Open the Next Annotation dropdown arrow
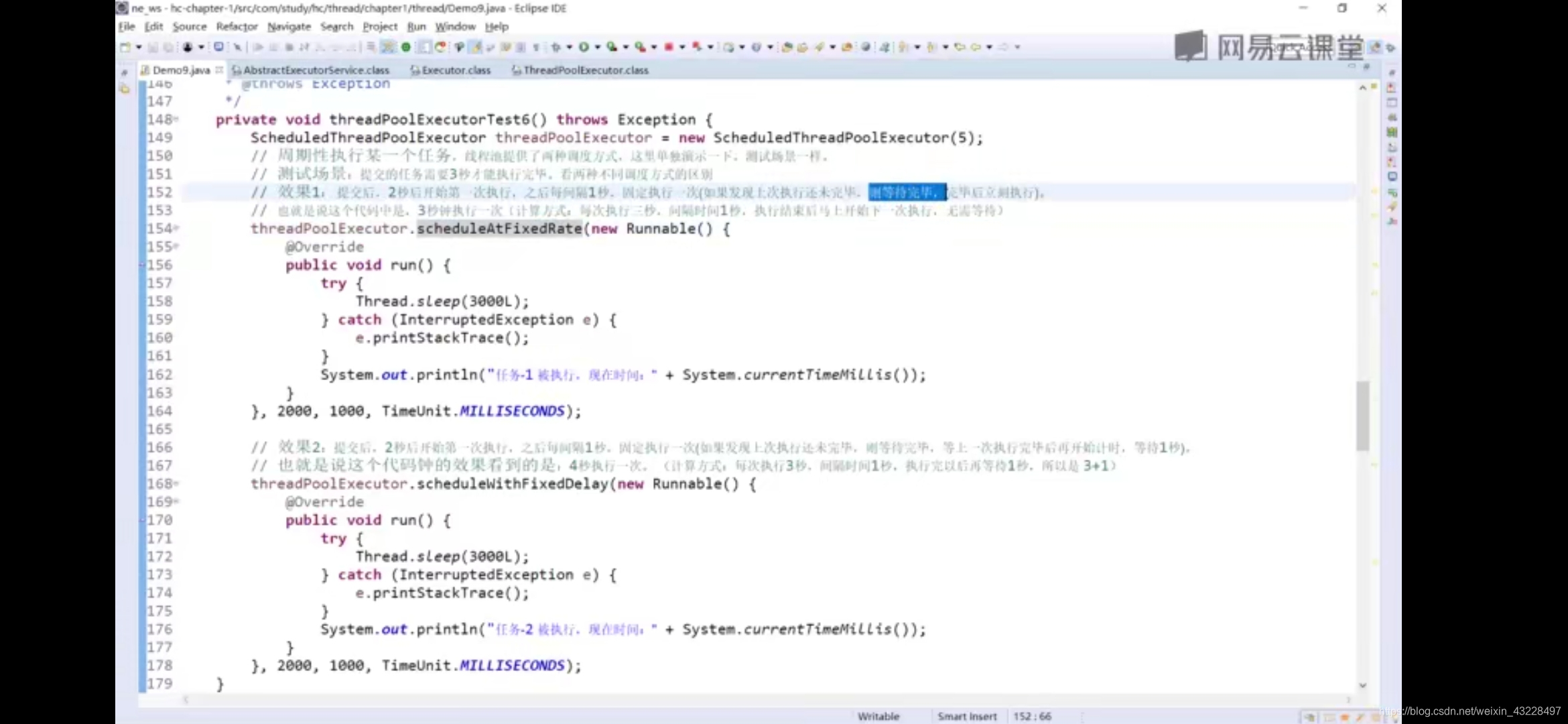Viewport: 1568px width, 724px height. point(917,47)
